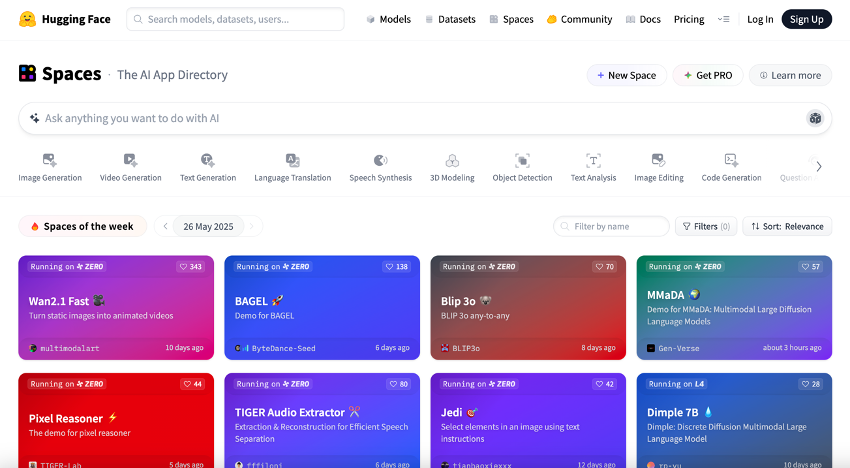Open the ByteDance-Seed author link
The image size is (850, 468).
click(275, 348)
